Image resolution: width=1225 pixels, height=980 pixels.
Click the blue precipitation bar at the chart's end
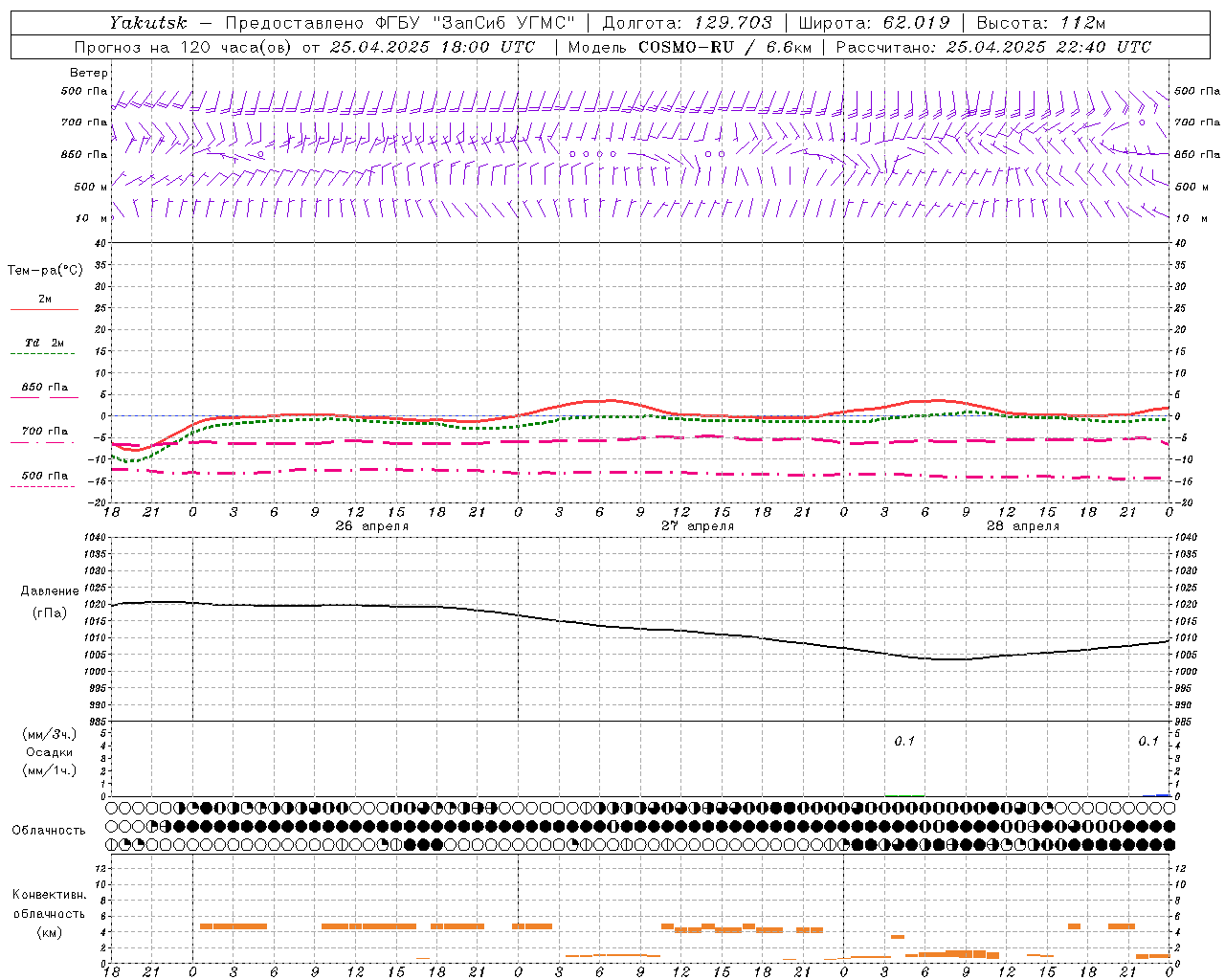click(x=1163, y=795)
